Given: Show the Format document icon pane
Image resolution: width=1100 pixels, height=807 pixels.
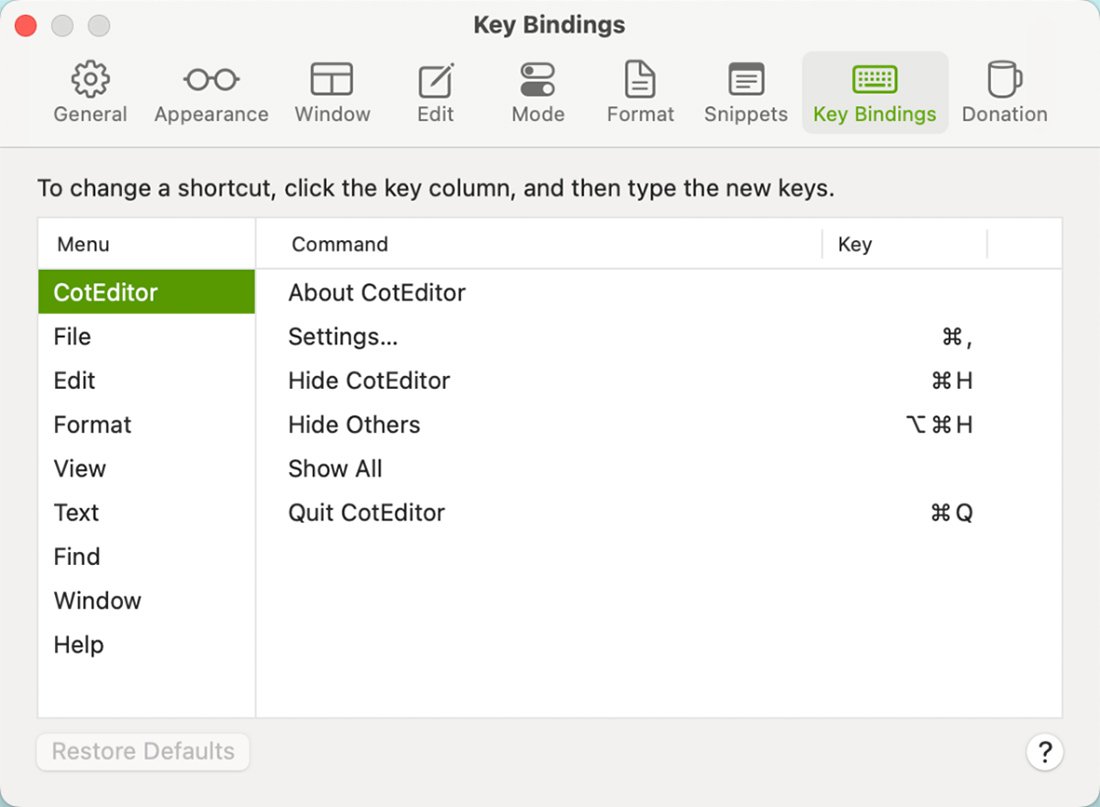Looking at the screenshot, I should click(640, 80).
